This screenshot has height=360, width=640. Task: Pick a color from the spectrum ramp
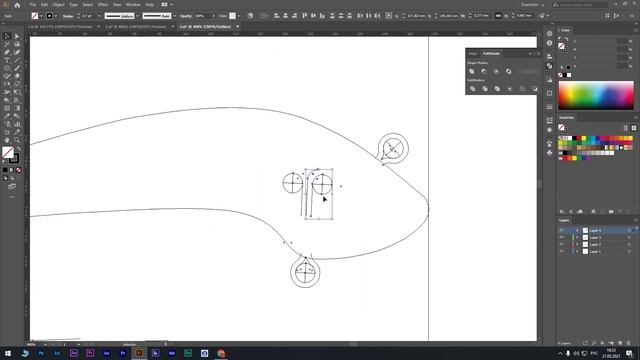(x=596, y=95)
